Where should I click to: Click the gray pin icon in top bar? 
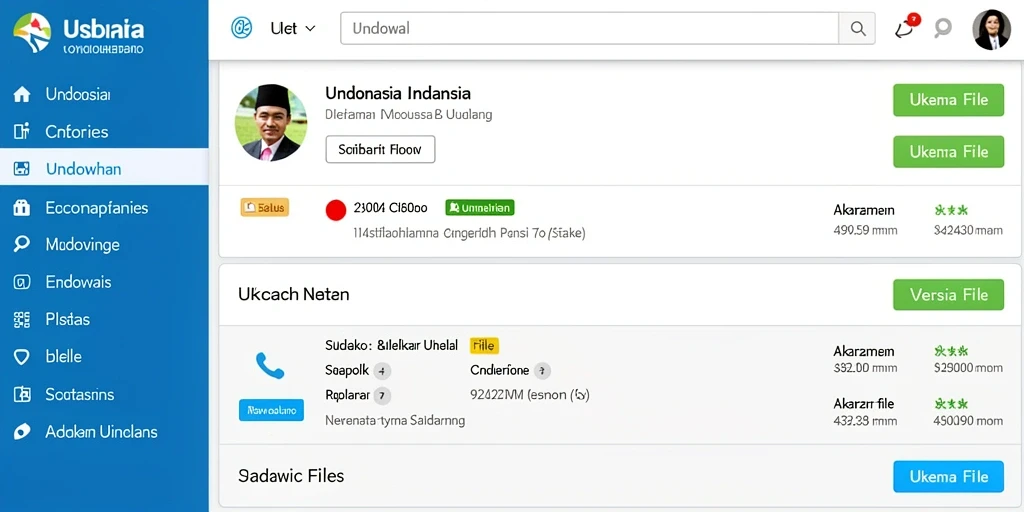942,28
